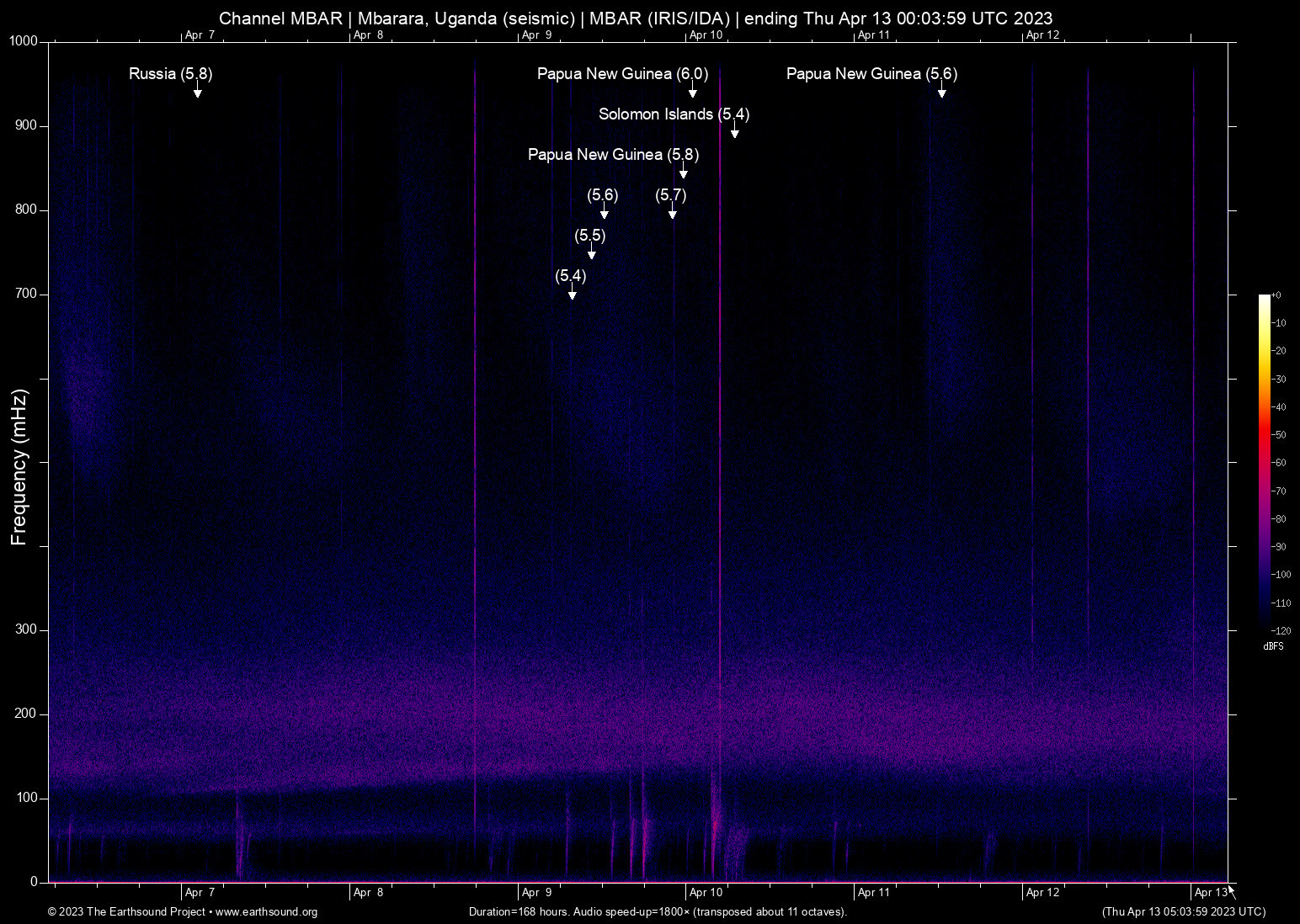Select the Papua New Guinea (5.8) arrow
The image size is (1300, 924).
tap(683, 171)
